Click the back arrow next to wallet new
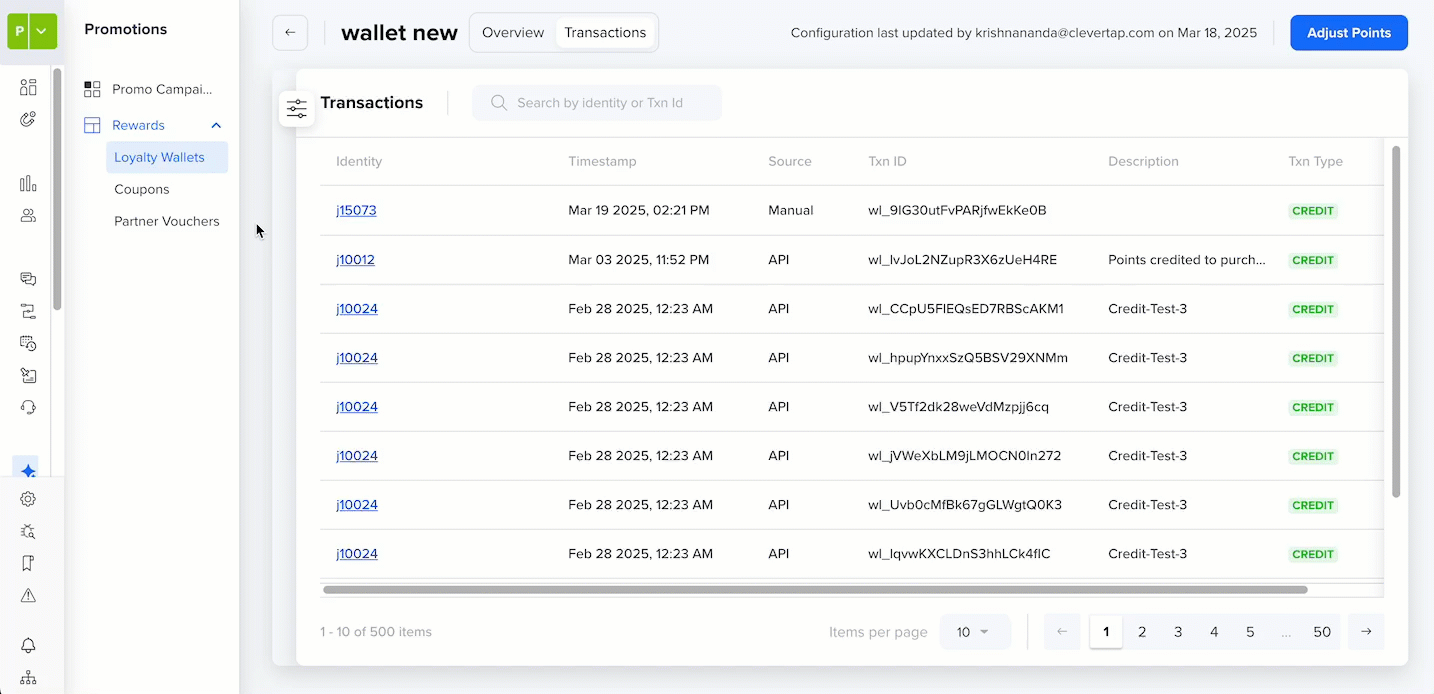Viewport: 1434px width, 694px height. (x=290, y=32)
